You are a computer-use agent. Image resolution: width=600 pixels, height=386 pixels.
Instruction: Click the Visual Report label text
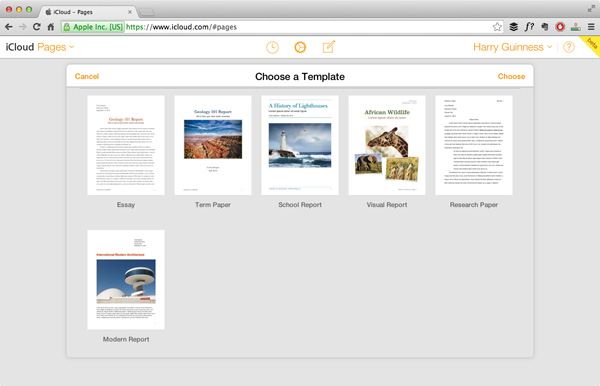tap(387, 205)
